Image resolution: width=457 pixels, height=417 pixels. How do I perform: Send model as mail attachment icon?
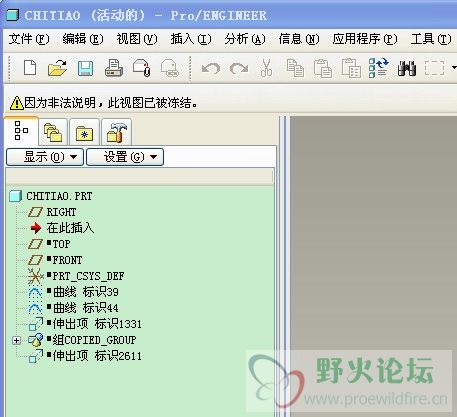142,68
